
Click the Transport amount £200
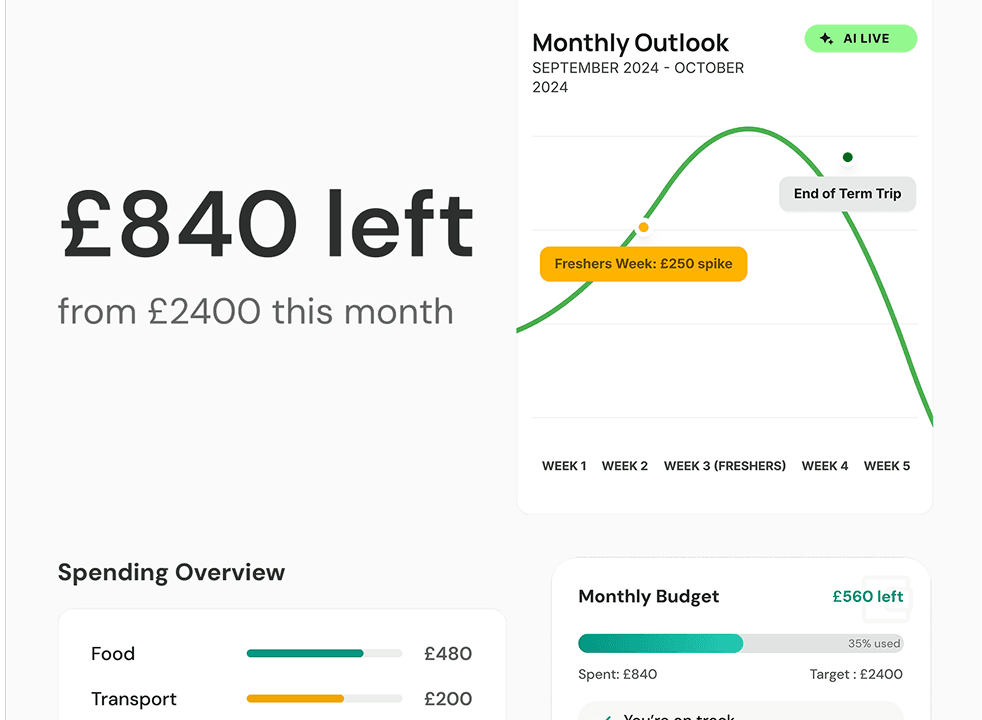click(448, 699)
